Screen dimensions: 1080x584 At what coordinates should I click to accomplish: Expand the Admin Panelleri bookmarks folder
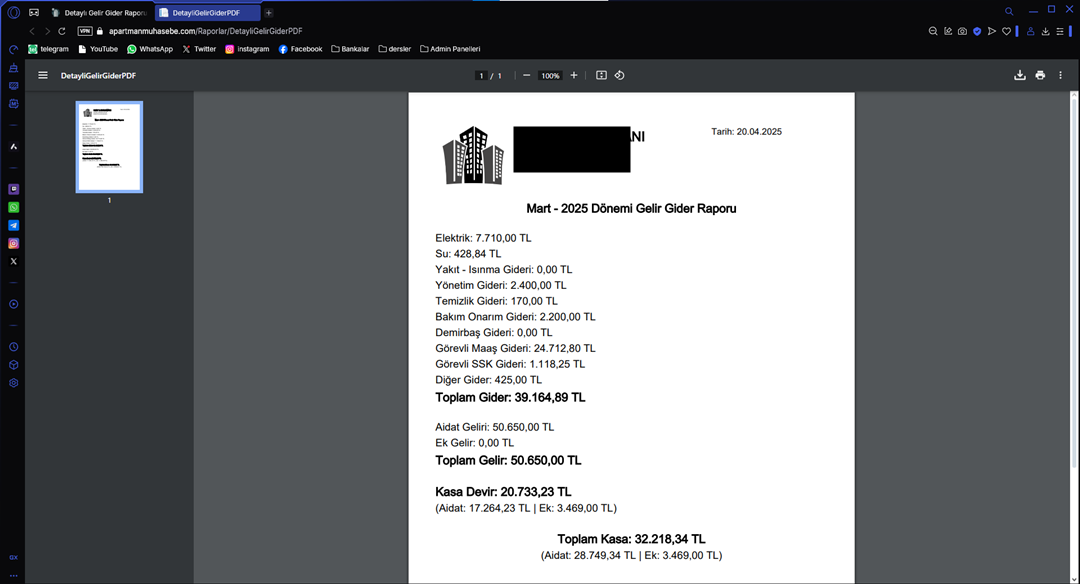coord(450,49)
